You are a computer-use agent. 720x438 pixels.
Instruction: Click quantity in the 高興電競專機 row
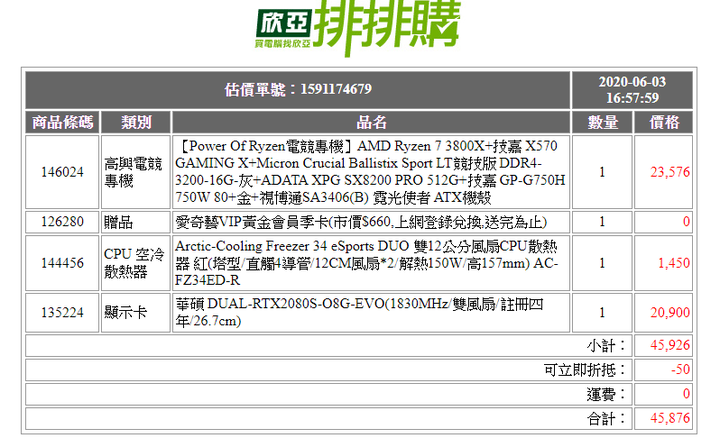[602, 172]
